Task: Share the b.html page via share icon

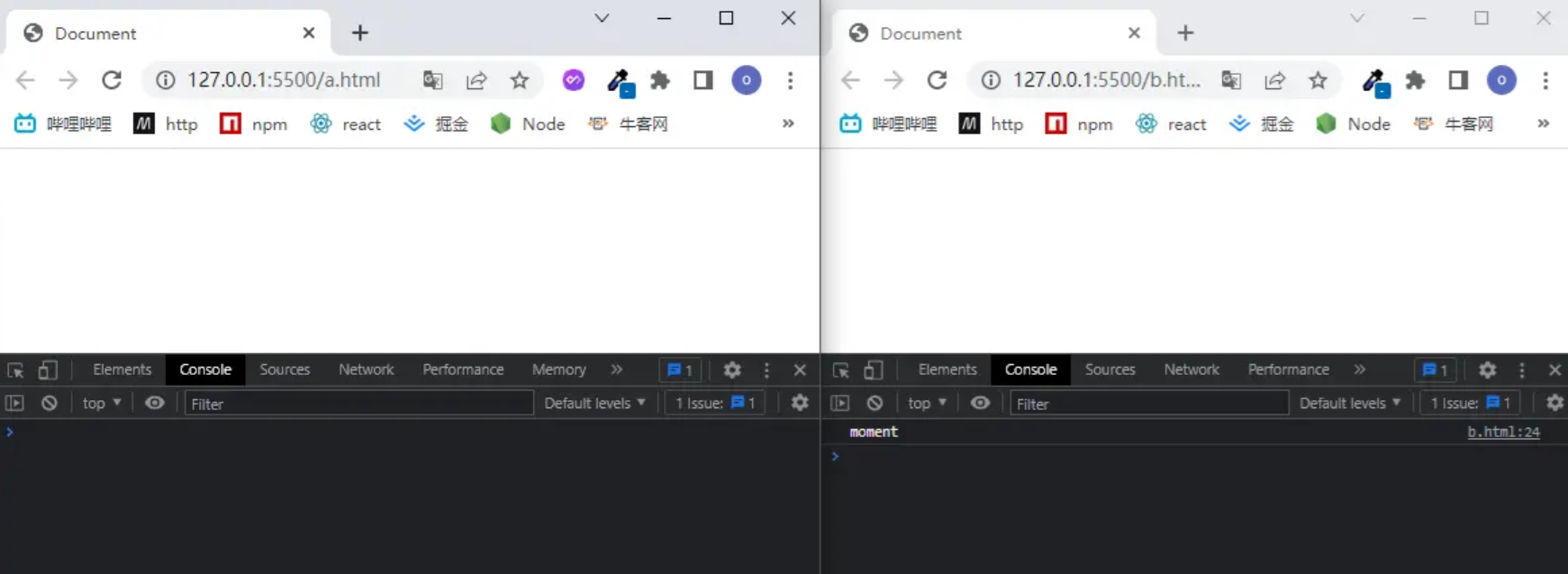Action: (x=1274, y=80)
